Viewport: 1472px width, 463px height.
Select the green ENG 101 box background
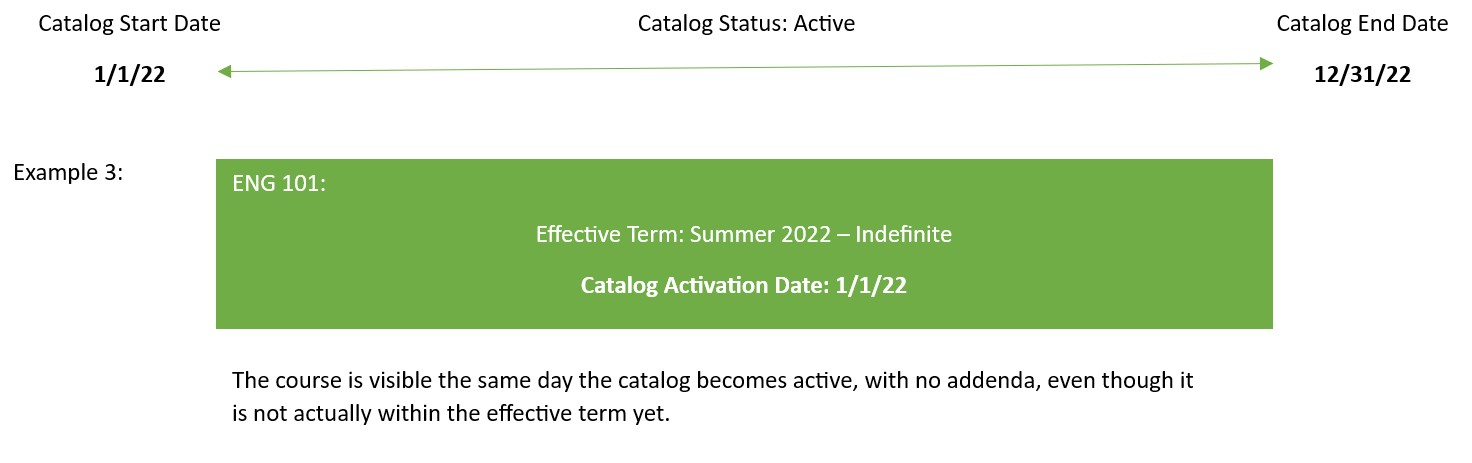(x=744, y=244)
